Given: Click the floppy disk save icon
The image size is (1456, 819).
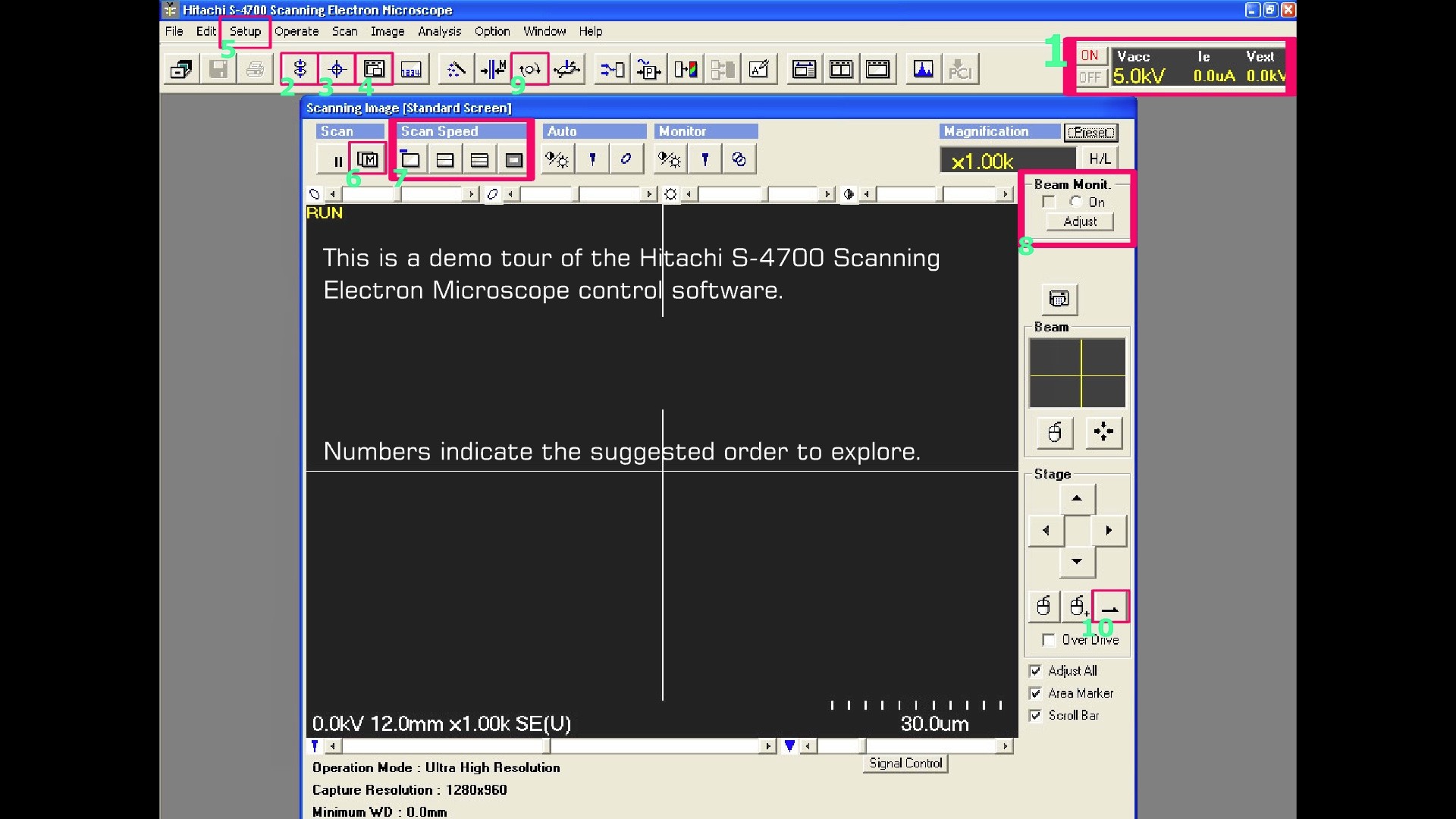Looking at the screenshot, I should (218, 70).
